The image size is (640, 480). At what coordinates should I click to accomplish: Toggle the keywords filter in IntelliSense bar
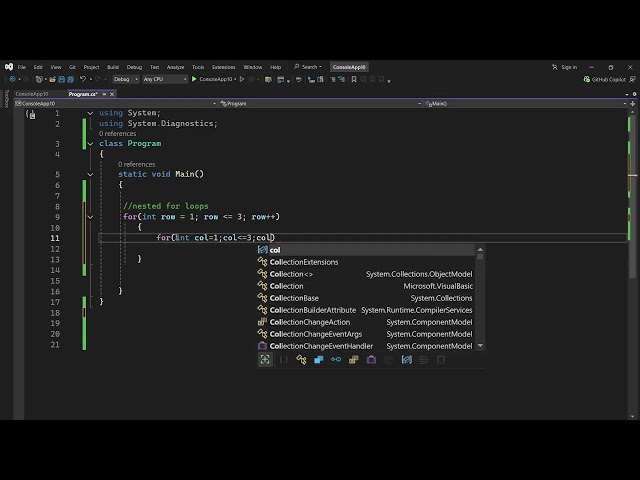tap(424, 360)
